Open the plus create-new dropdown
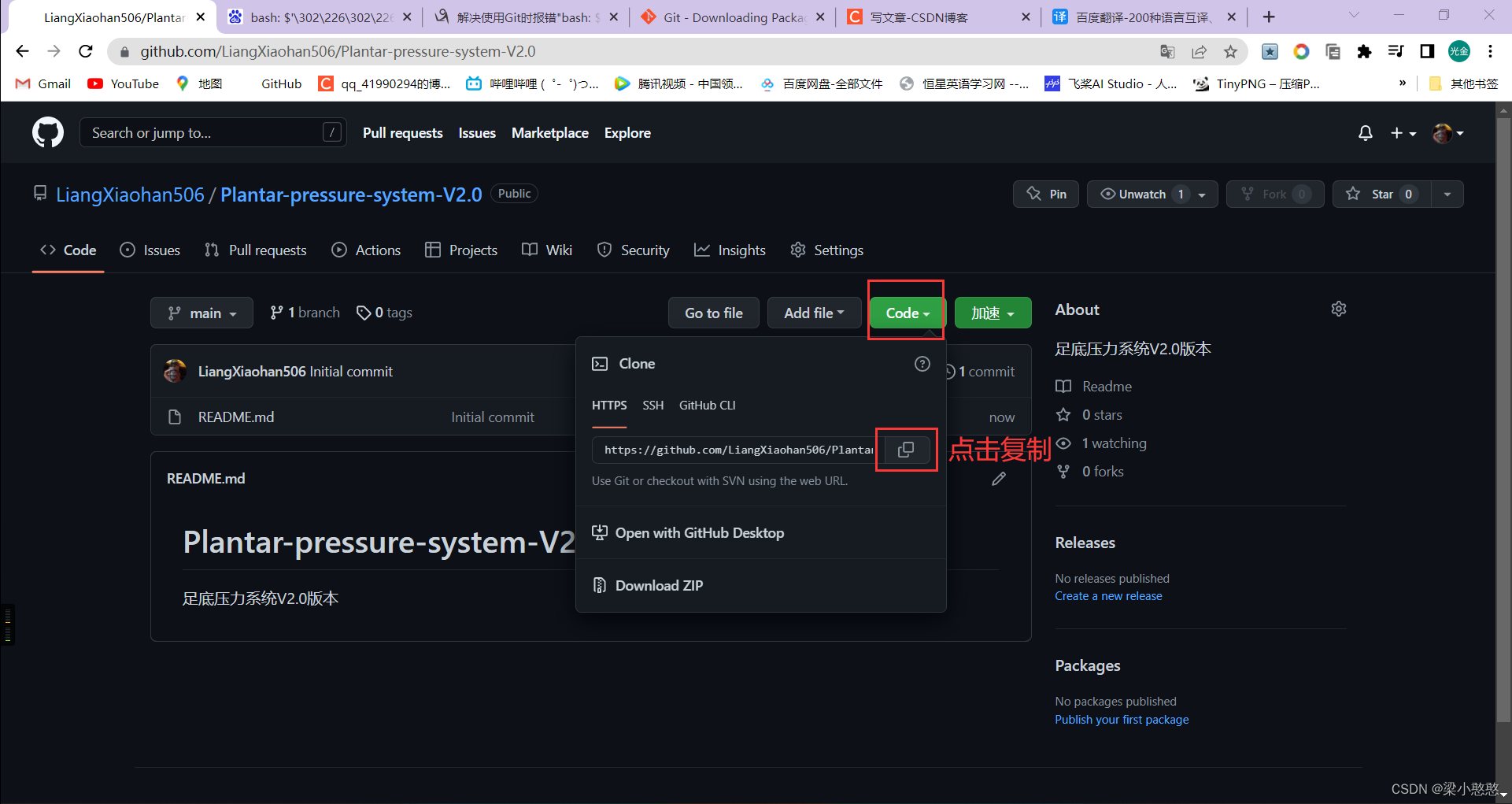This screenshot has height=804, width=1512. (1403, 133)
